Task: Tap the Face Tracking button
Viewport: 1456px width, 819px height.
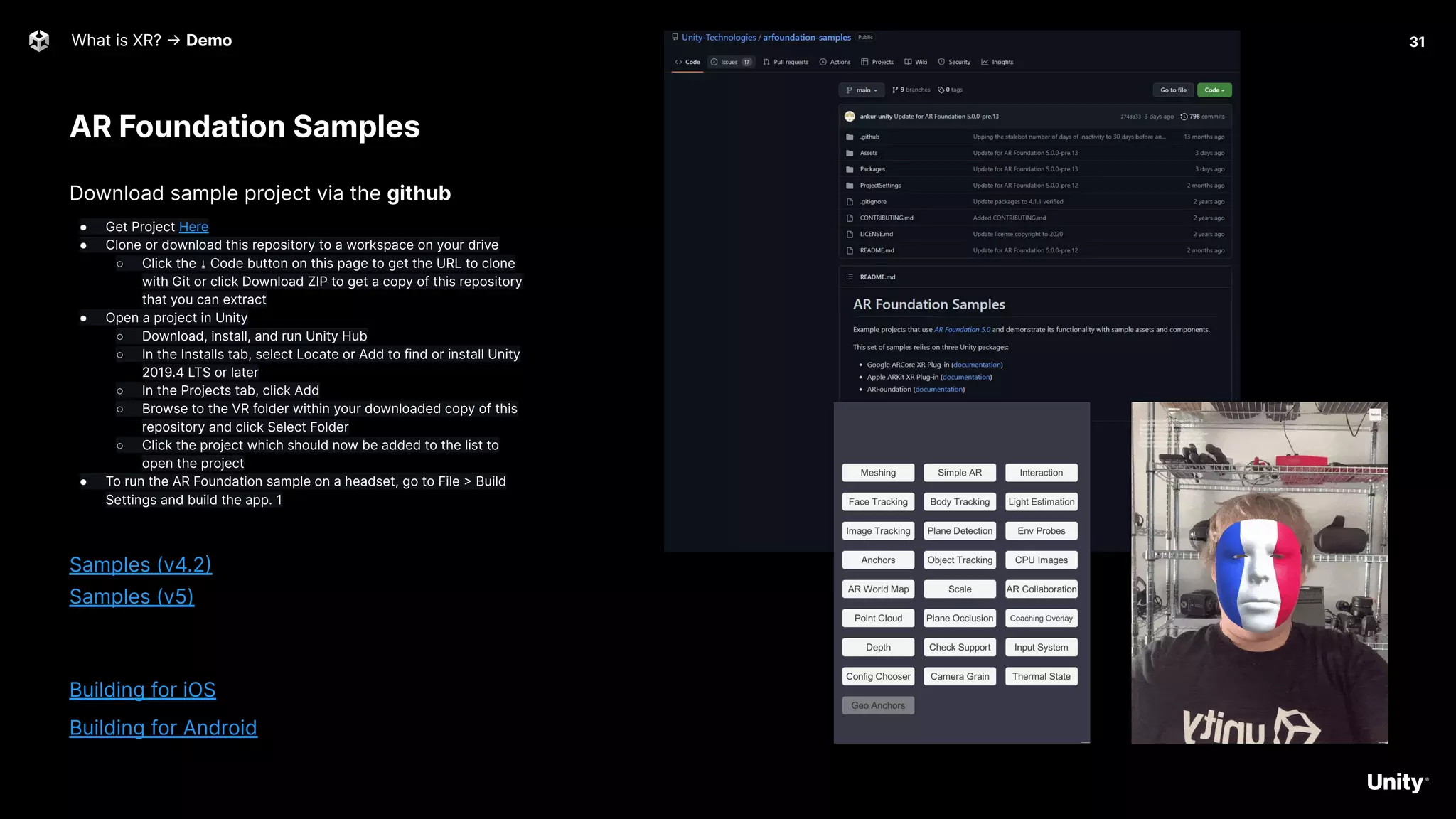Action: click(878, 502)
